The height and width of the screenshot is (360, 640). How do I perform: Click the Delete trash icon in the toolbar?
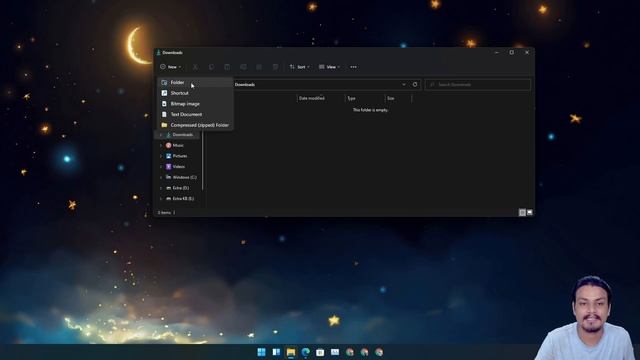coord(276,67)
